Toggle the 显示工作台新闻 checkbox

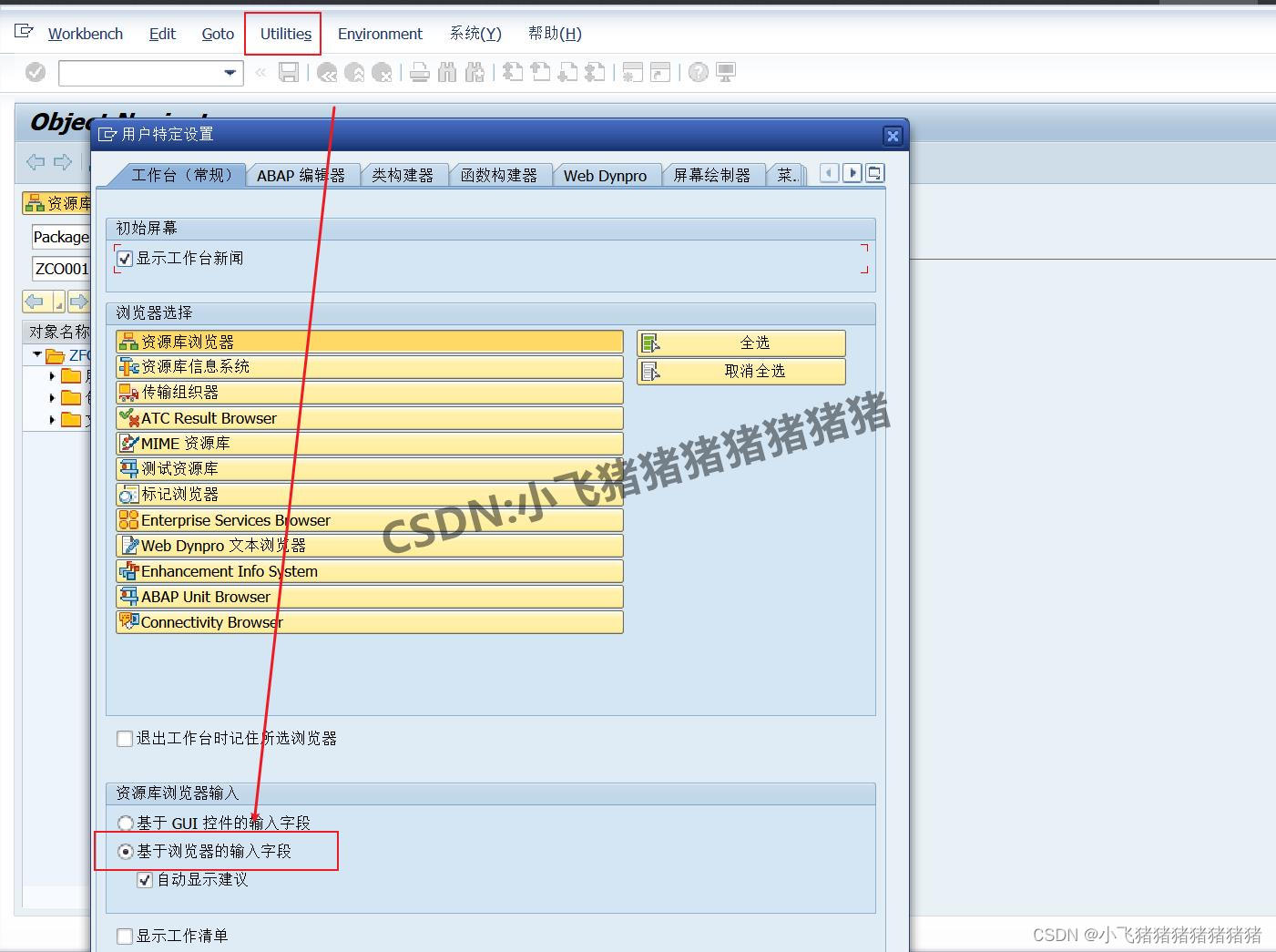coord(126,259)
